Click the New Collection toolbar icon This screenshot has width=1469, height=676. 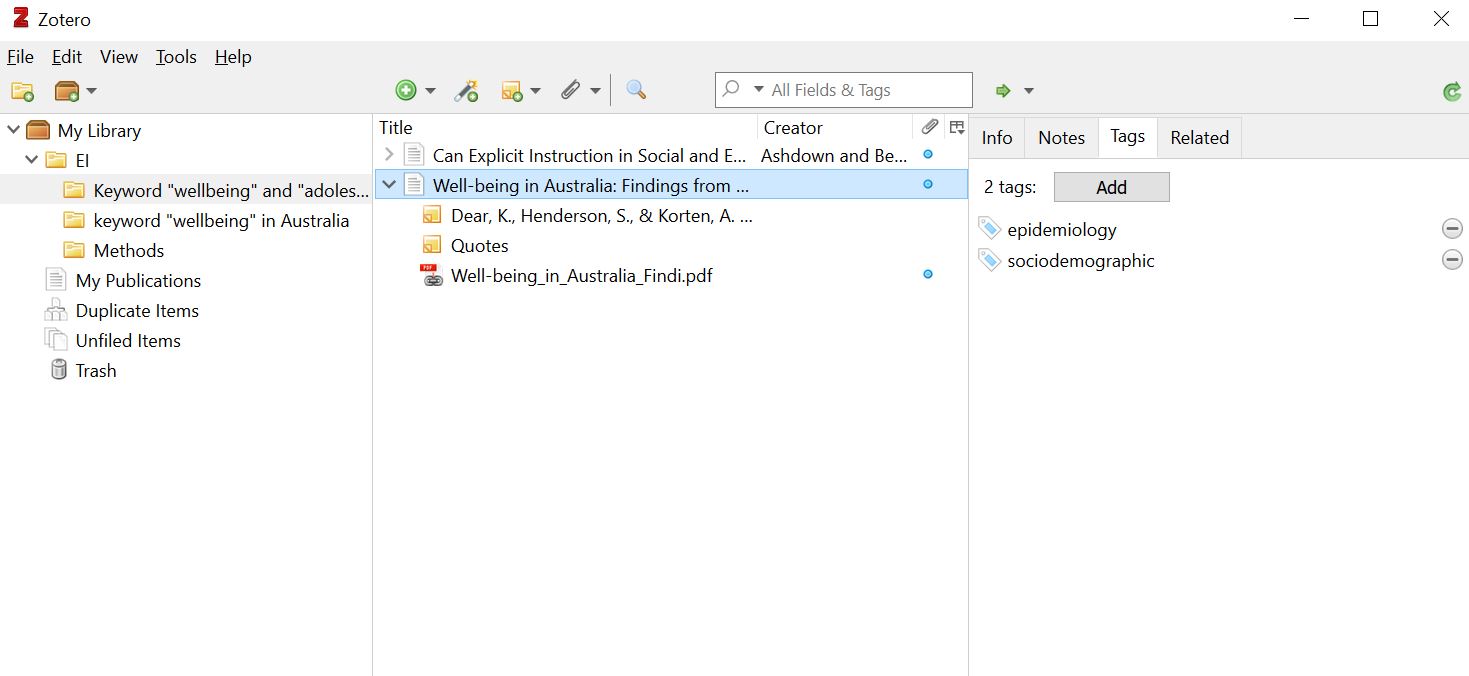(22, 91)
